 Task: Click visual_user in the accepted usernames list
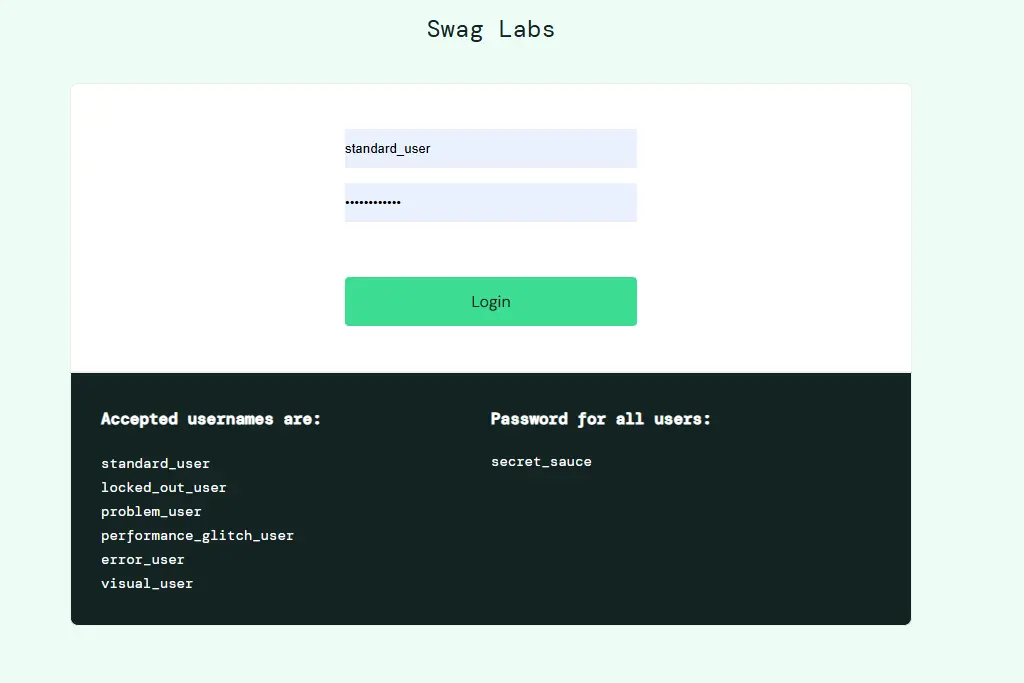pyautogui.click(x=147, y=584)
